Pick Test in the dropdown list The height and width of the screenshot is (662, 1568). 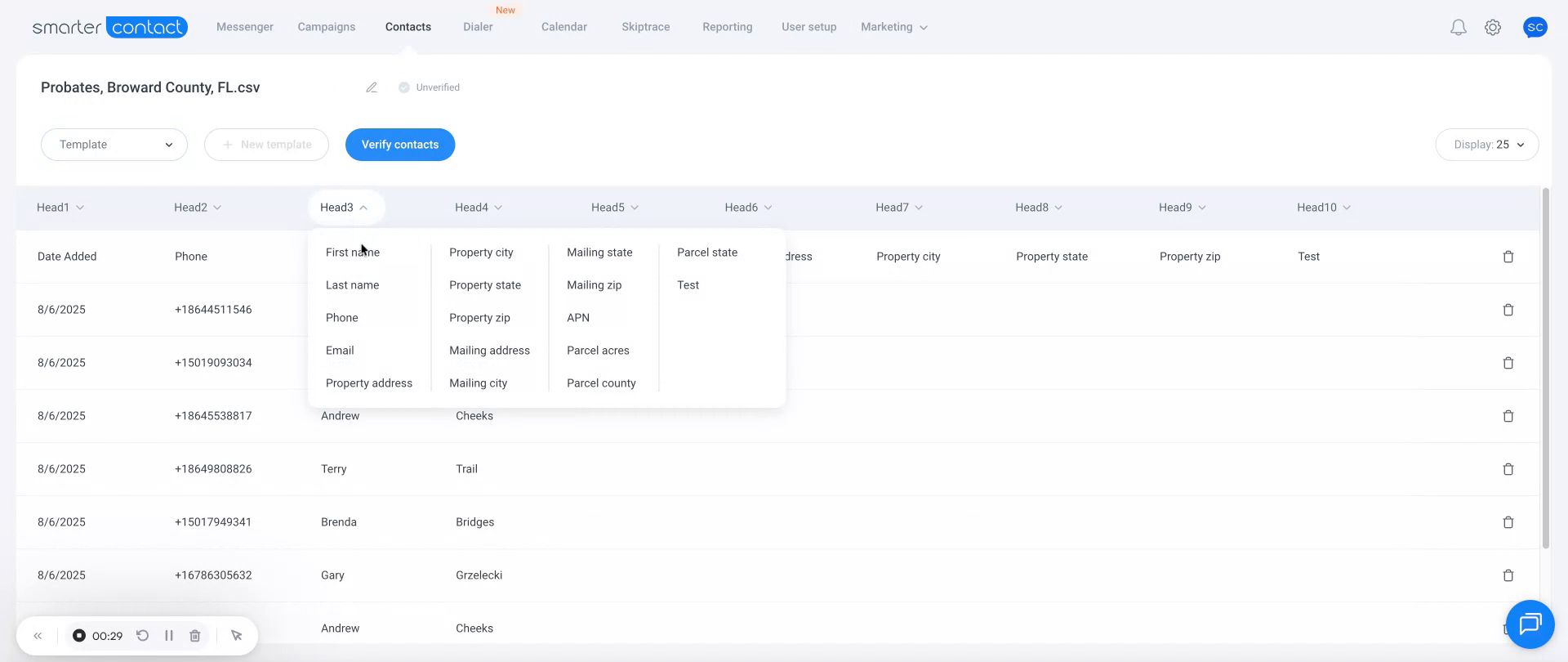[688, 285]
